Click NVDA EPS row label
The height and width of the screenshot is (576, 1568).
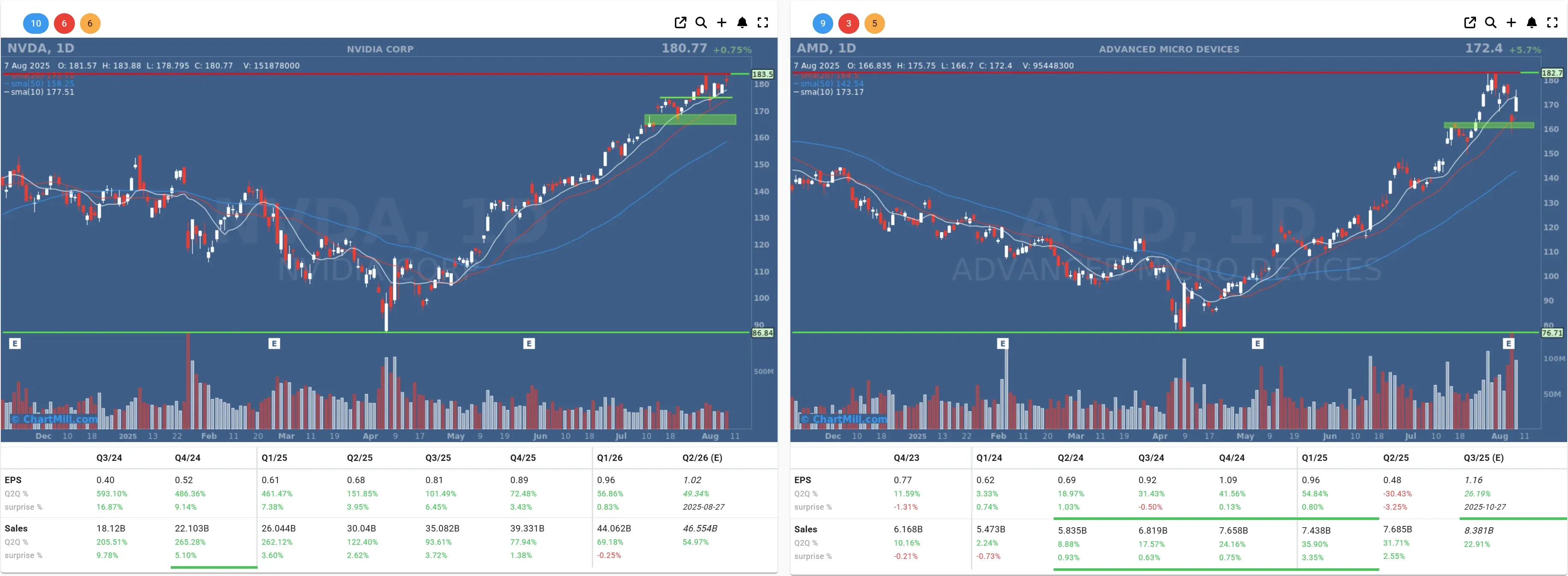(13, 481)
